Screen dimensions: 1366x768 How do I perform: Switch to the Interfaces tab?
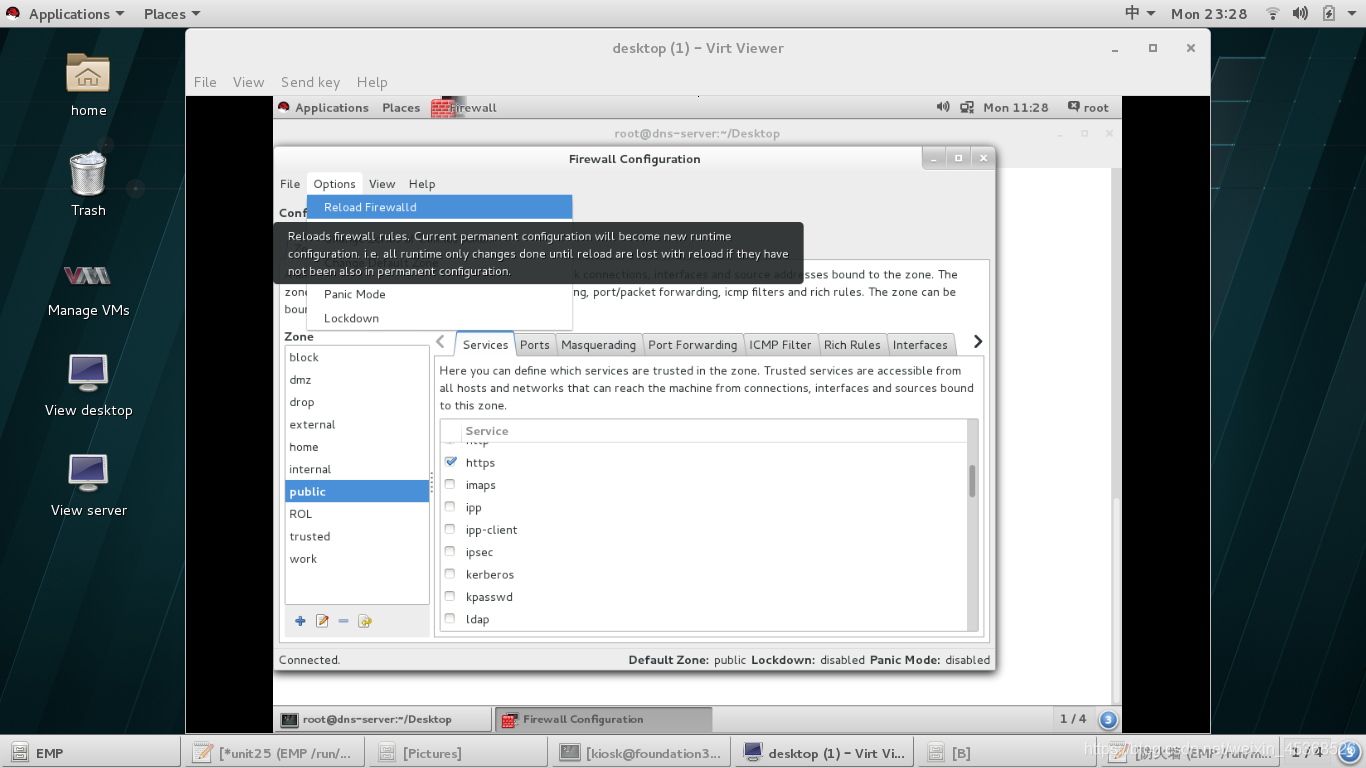[x=920, y=345]
